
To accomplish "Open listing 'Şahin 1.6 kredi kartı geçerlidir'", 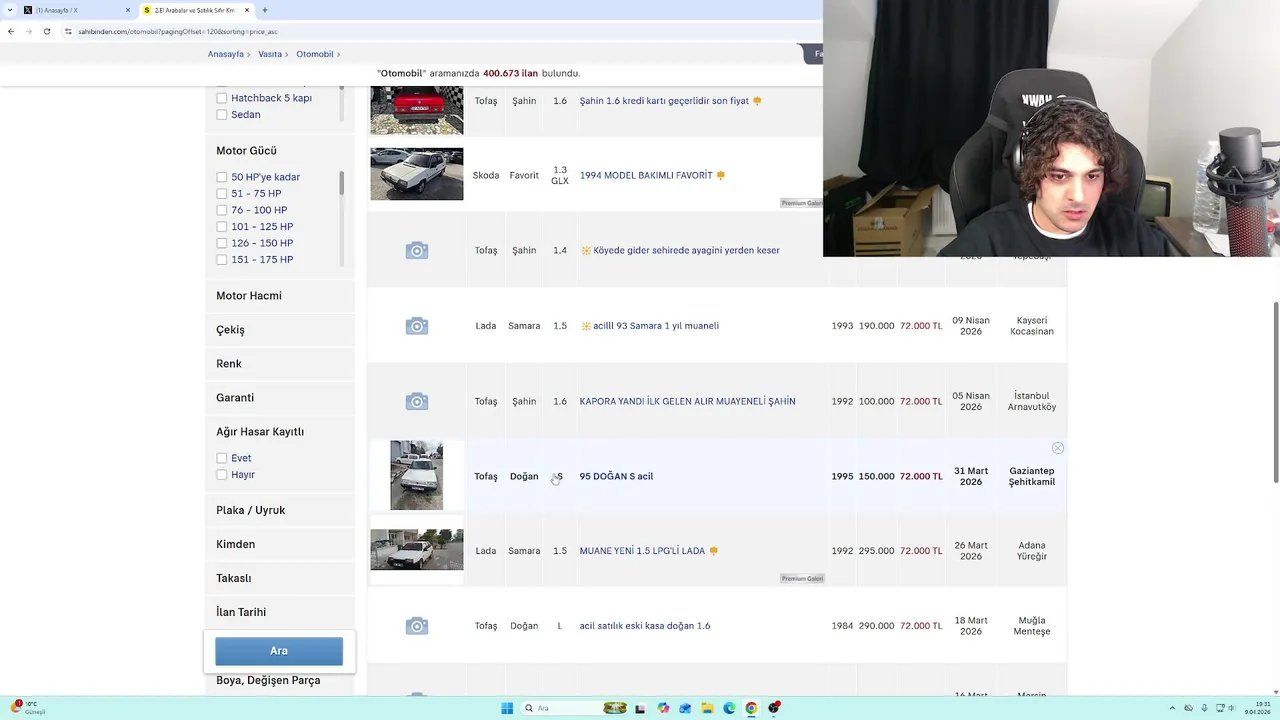I will click(664, 101).
